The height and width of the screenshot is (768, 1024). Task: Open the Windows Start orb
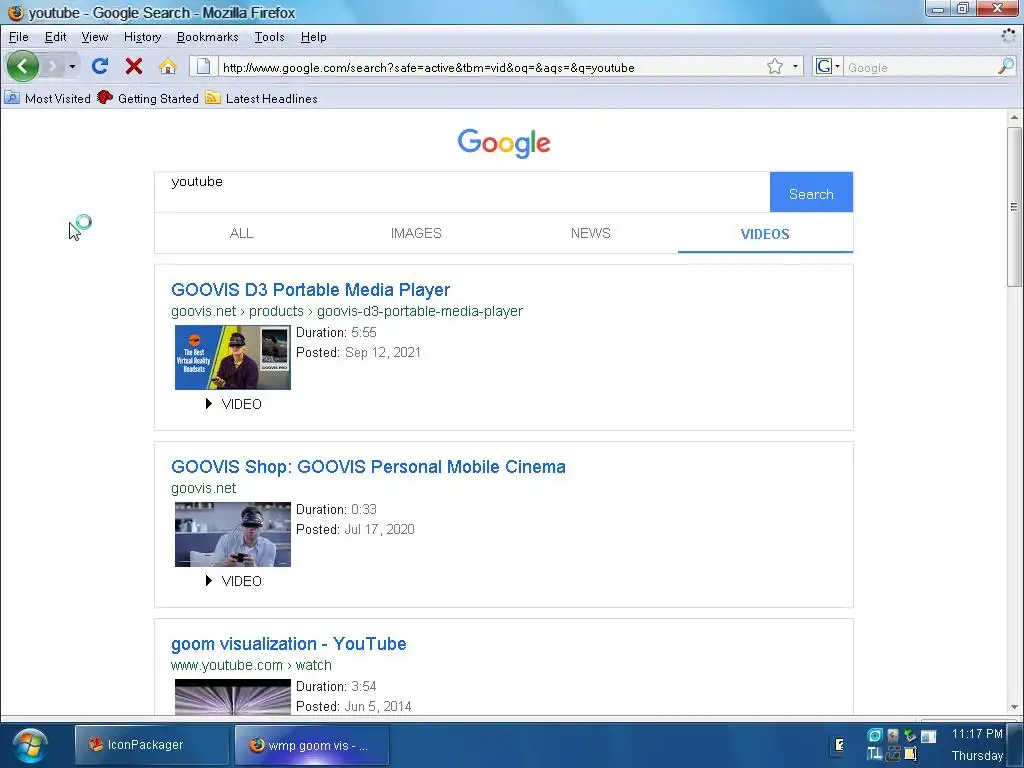point(30,746)
